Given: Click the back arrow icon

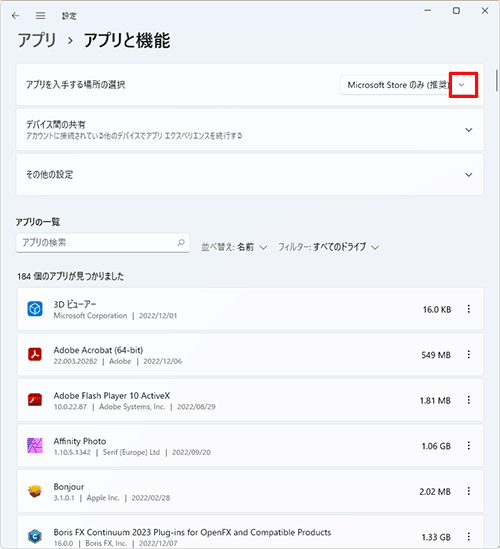Looking at the screenshot, I should pos(15,16).
